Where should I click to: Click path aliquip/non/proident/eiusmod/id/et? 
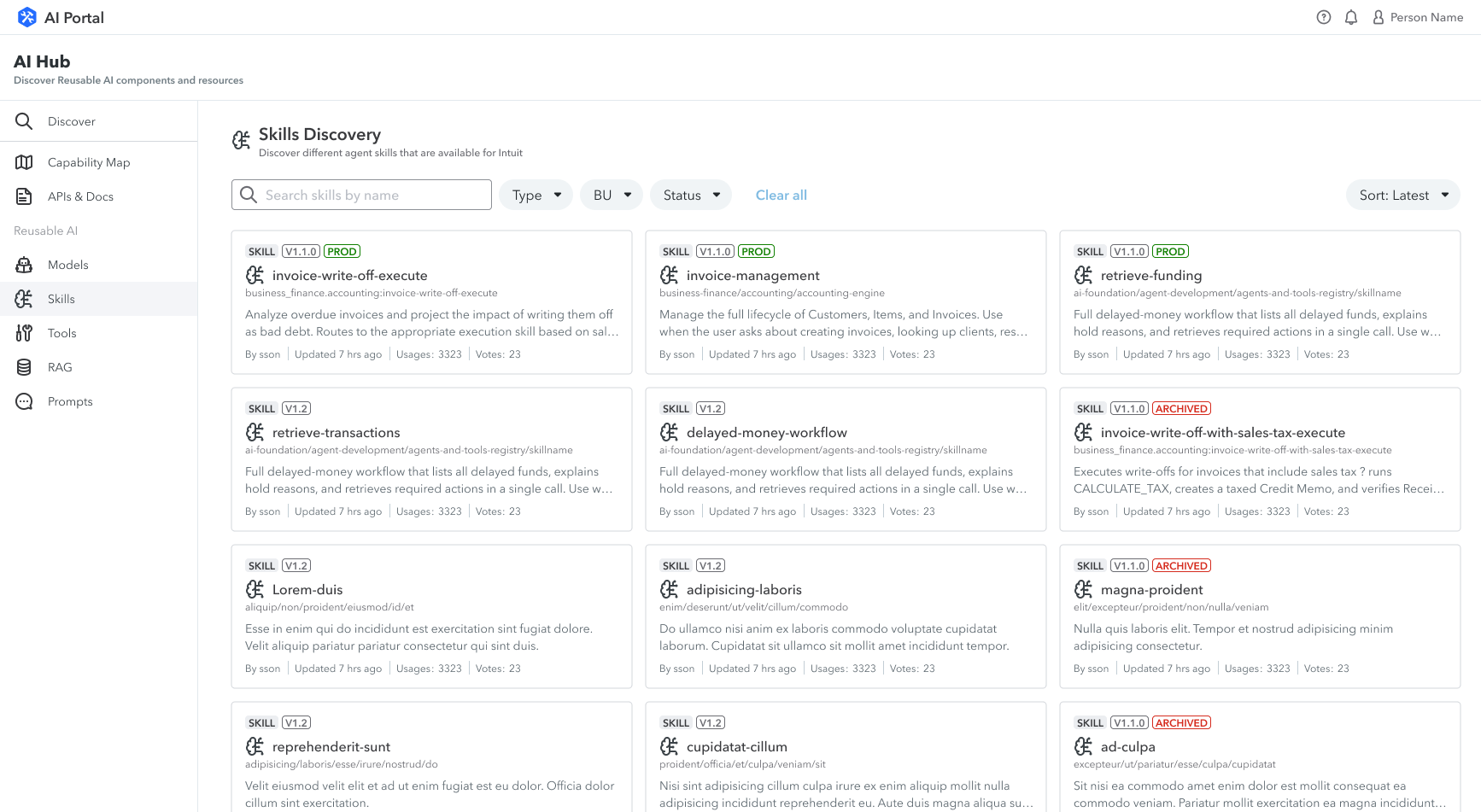click(330, 607)
